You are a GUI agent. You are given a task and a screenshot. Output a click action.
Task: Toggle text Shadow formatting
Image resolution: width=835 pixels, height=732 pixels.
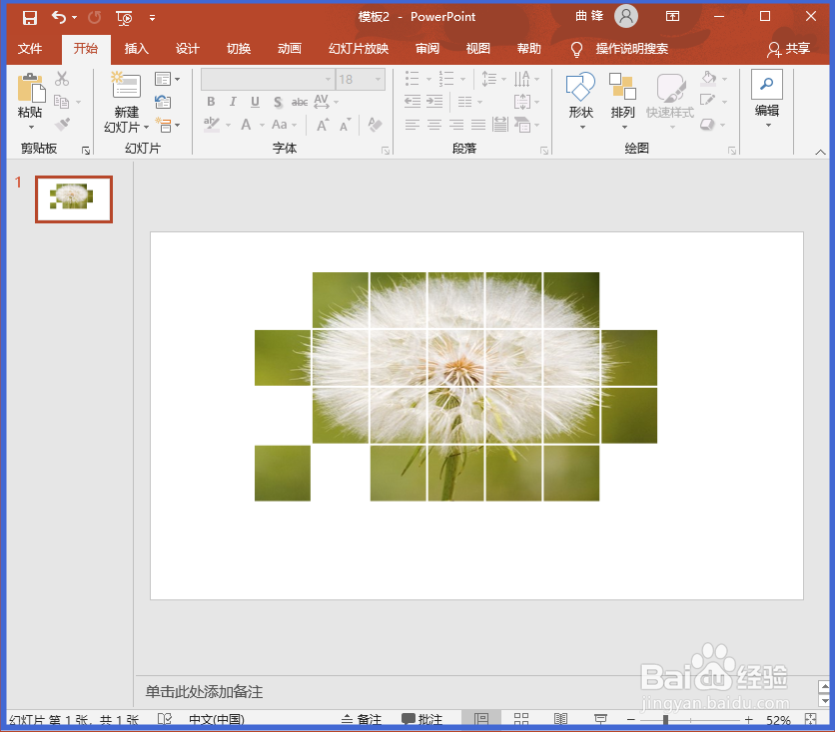click(277, 102)
